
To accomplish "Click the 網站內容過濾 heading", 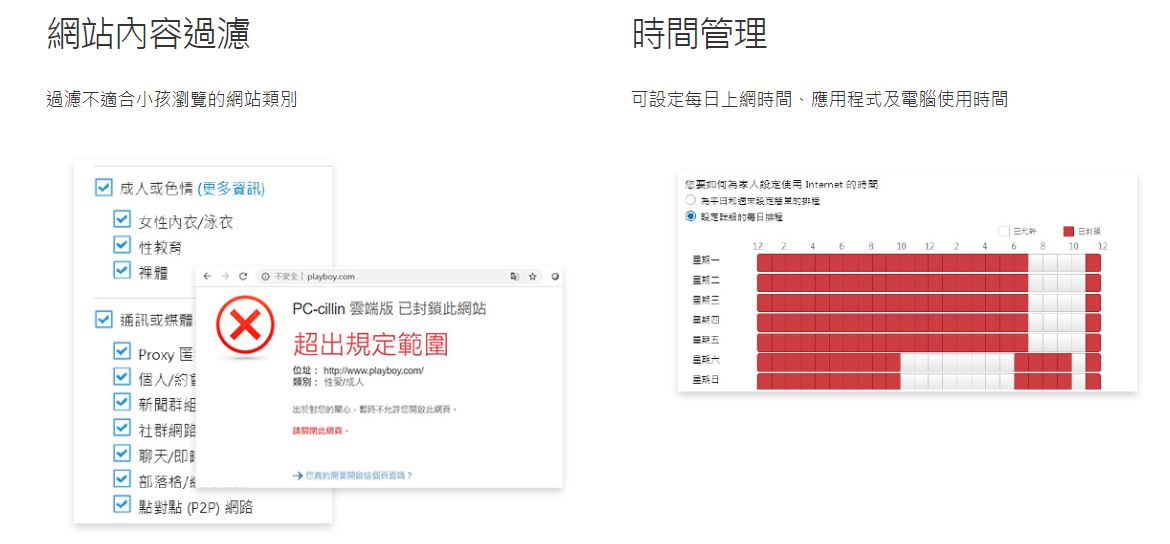I will tap(148, 34).
